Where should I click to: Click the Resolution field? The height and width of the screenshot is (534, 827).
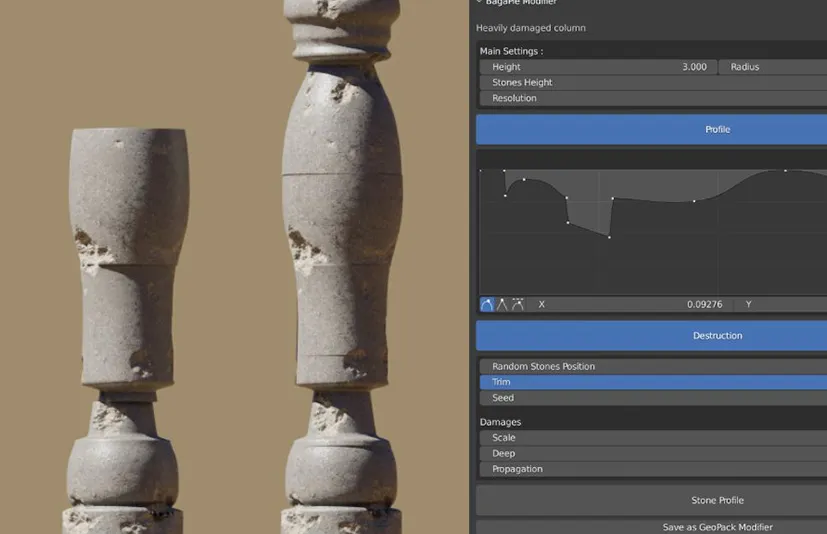point(651,98)
